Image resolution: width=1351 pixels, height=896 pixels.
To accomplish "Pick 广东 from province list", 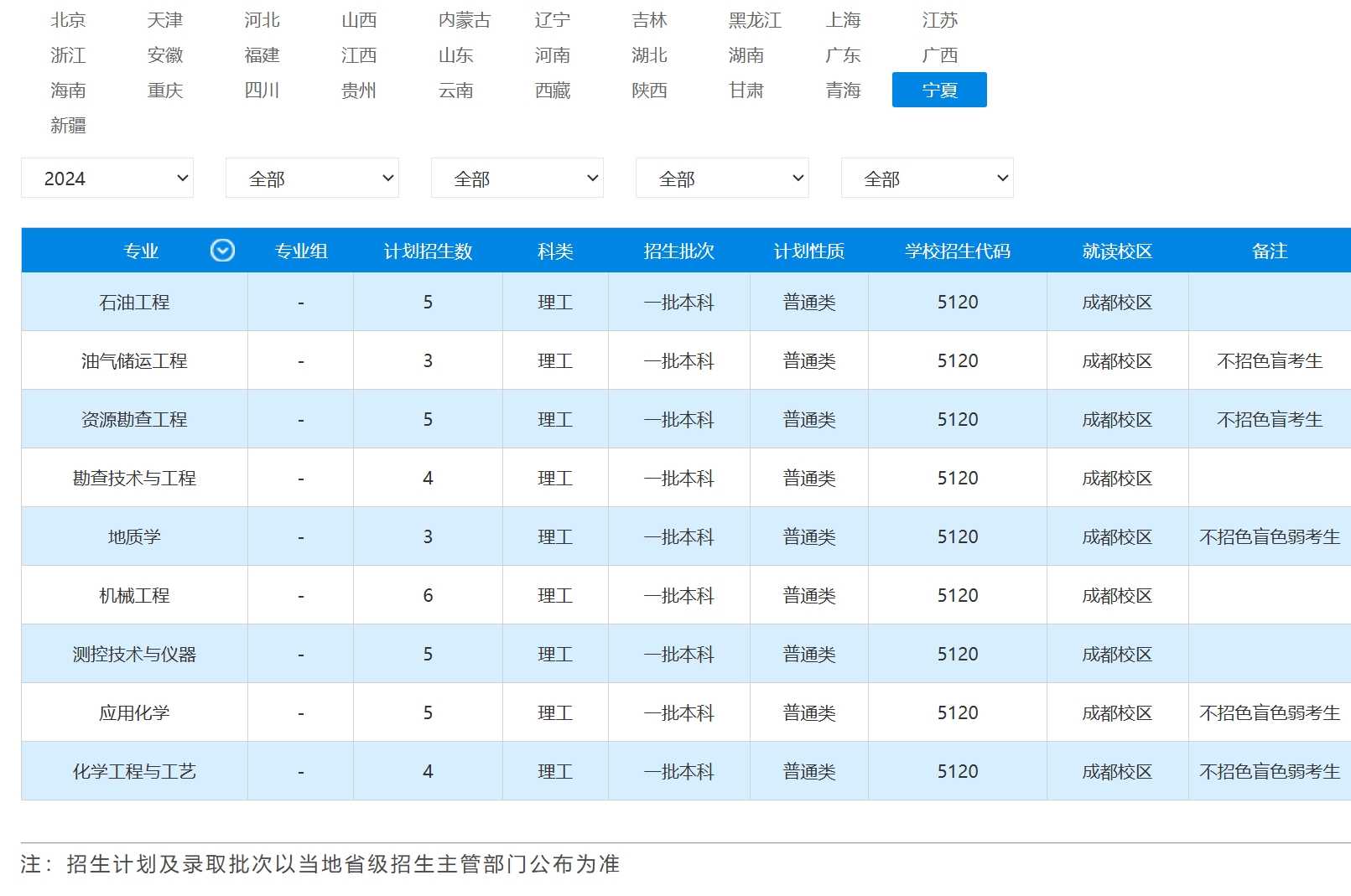I will [844, 55].
